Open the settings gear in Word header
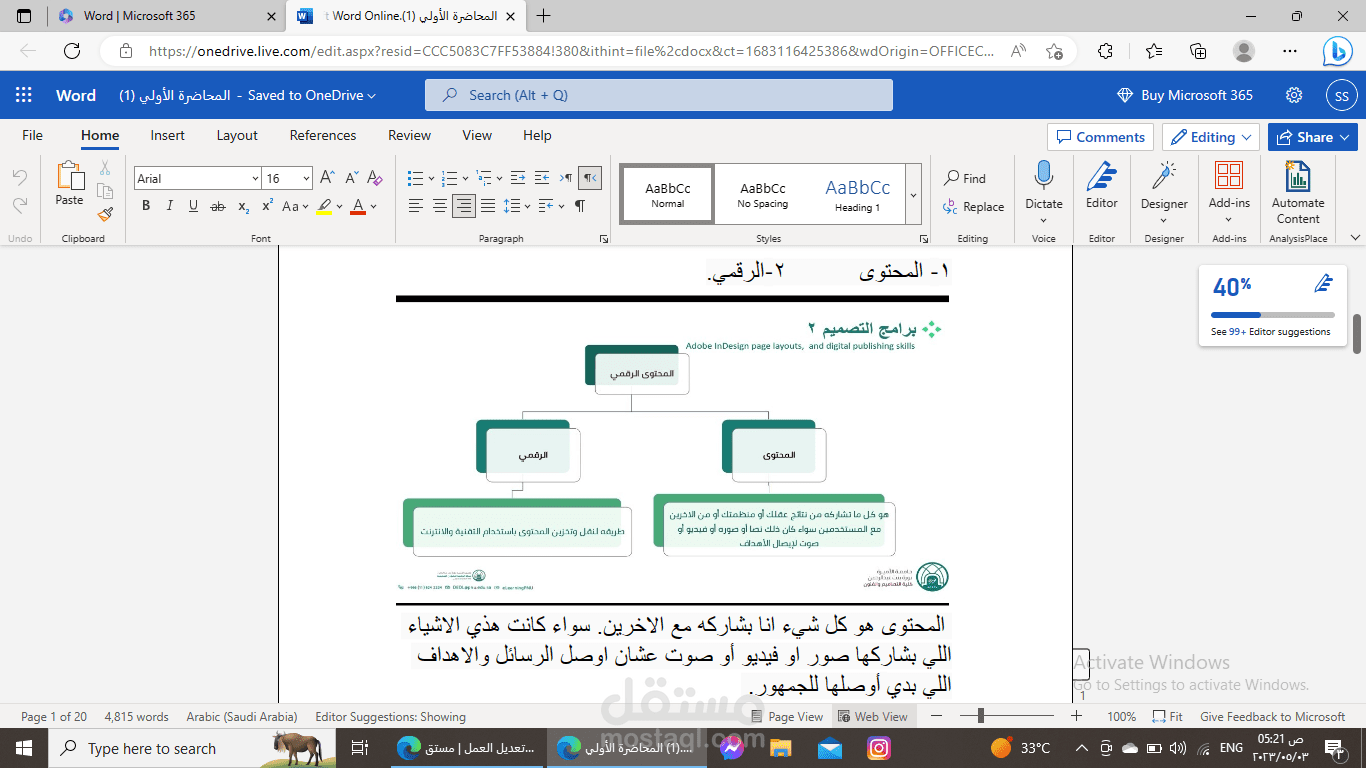This screenshot has width=1366, height=768. coord(1294,95)
